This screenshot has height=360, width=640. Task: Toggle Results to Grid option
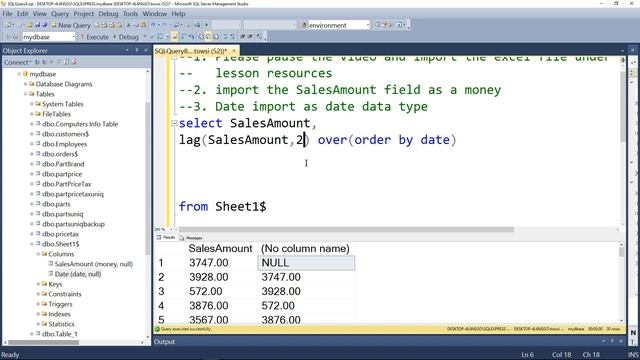point(209,37)
